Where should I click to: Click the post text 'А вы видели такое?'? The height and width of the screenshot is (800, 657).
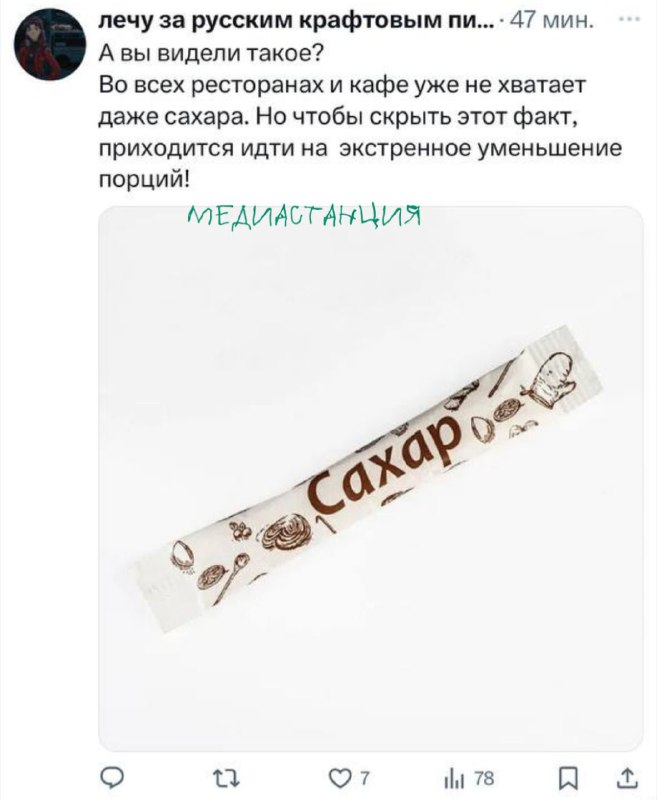click(x=210, y=54)
